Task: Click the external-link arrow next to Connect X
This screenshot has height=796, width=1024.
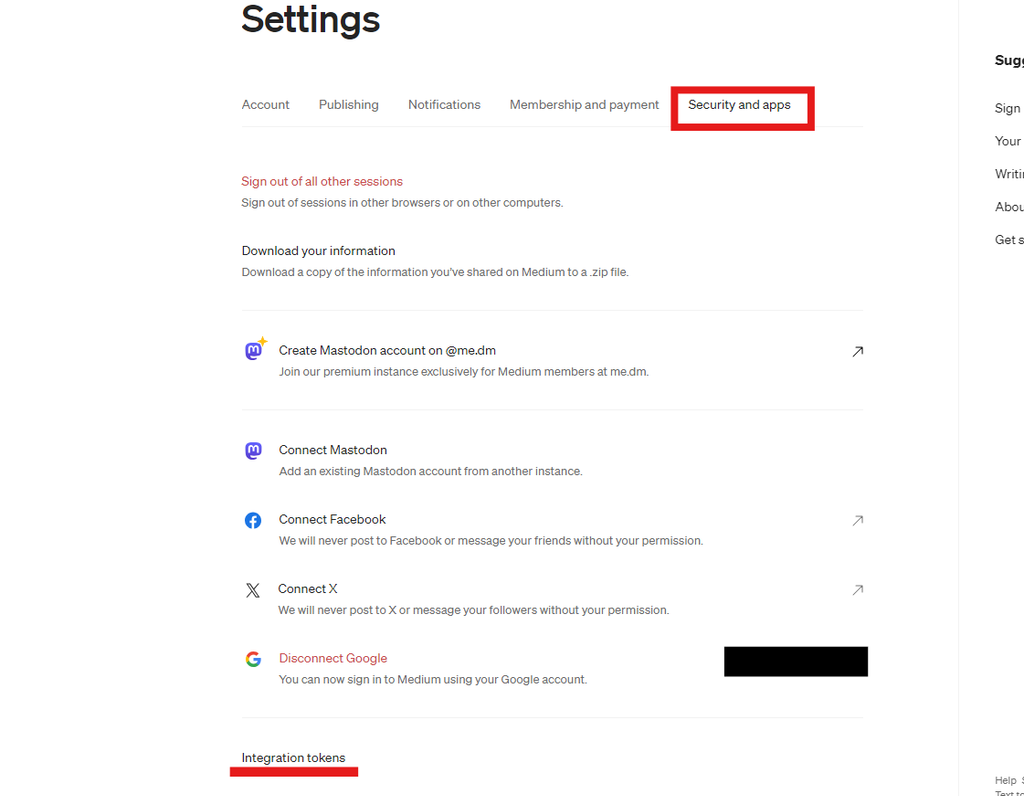Action: click(857, 590)
